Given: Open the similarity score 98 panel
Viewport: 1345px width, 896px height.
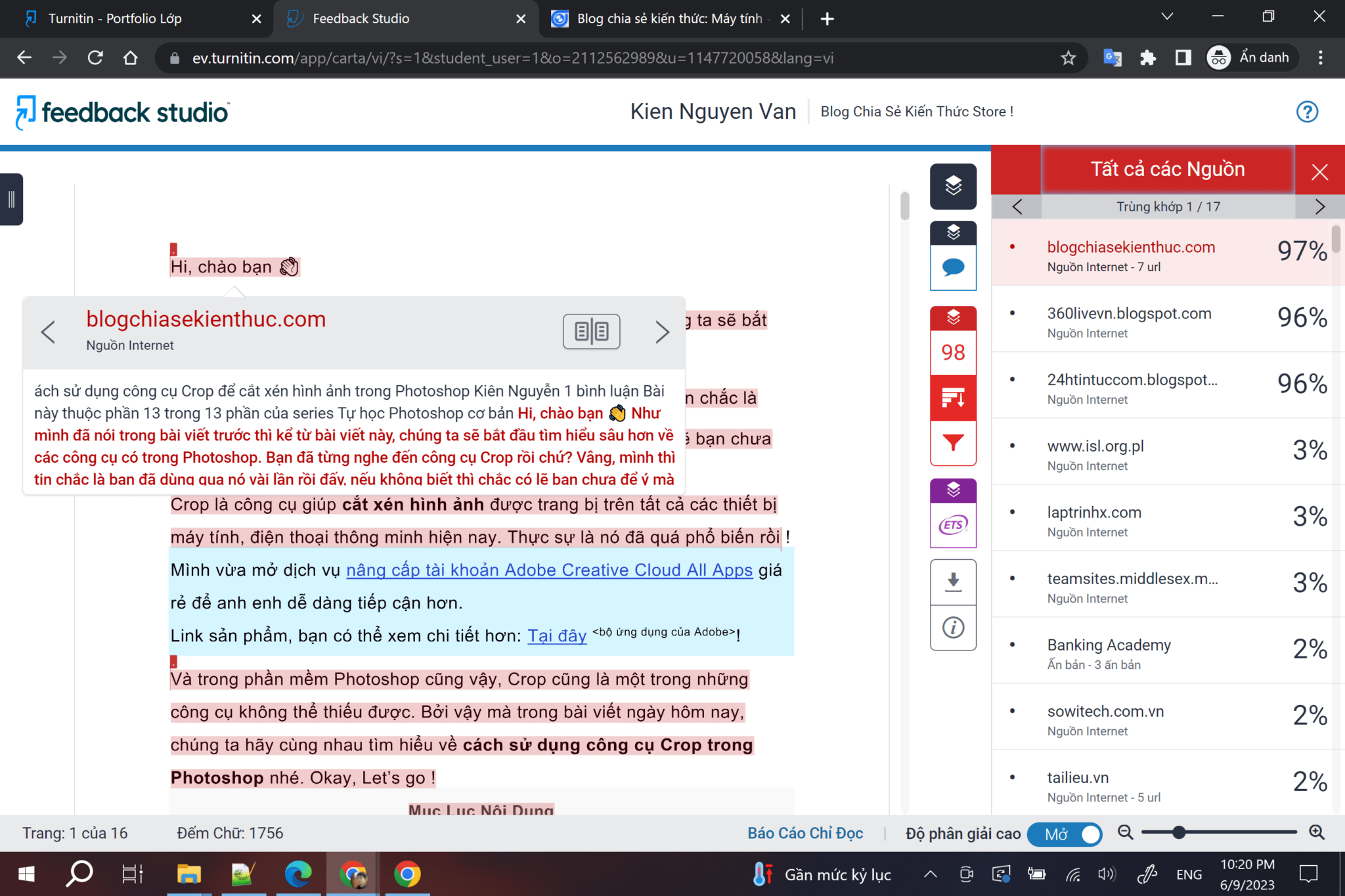Looking at the screenshot, I should [953, 352].
